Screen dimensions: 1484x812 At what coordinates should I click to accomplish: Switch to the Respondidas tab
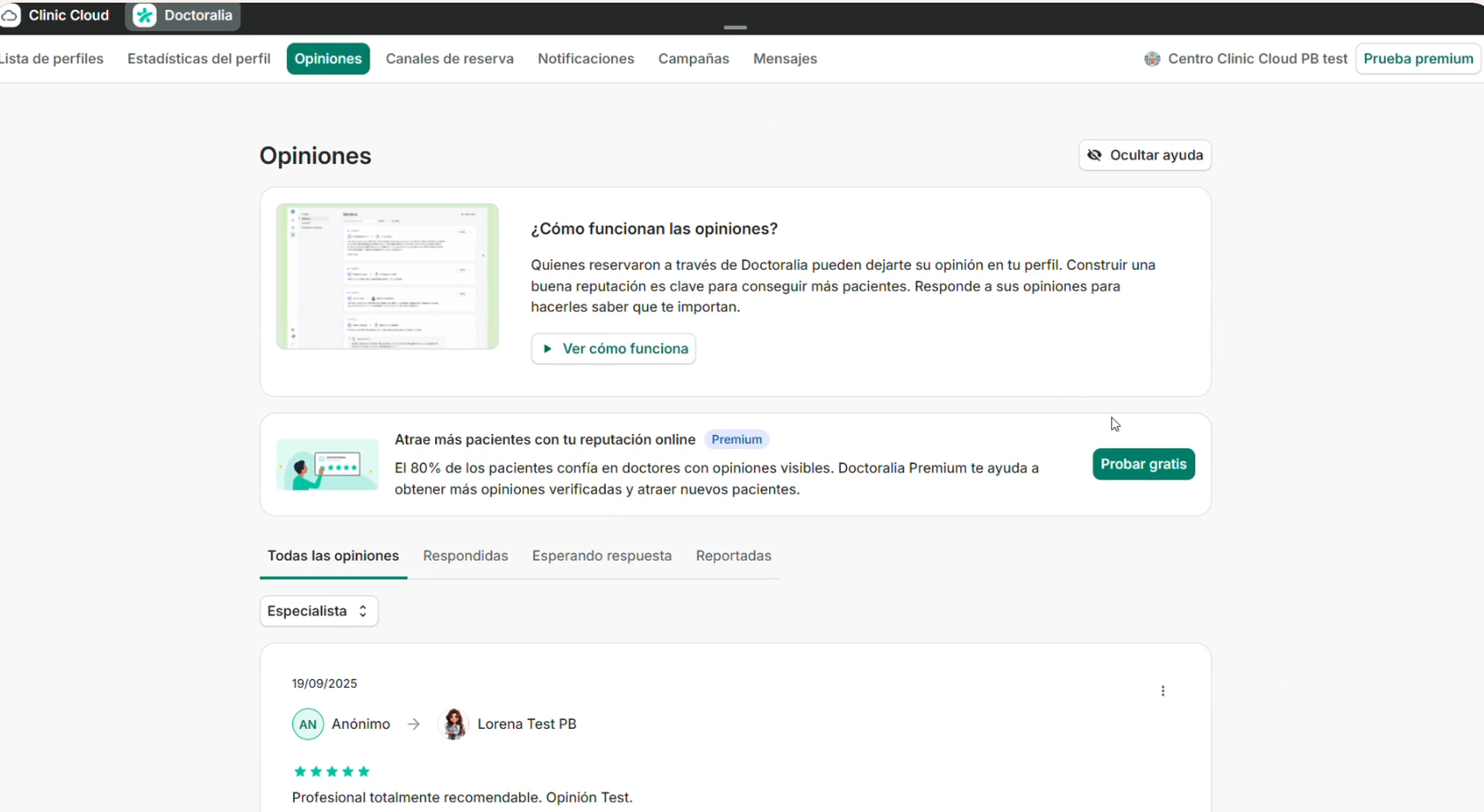[x=465, y=556]
